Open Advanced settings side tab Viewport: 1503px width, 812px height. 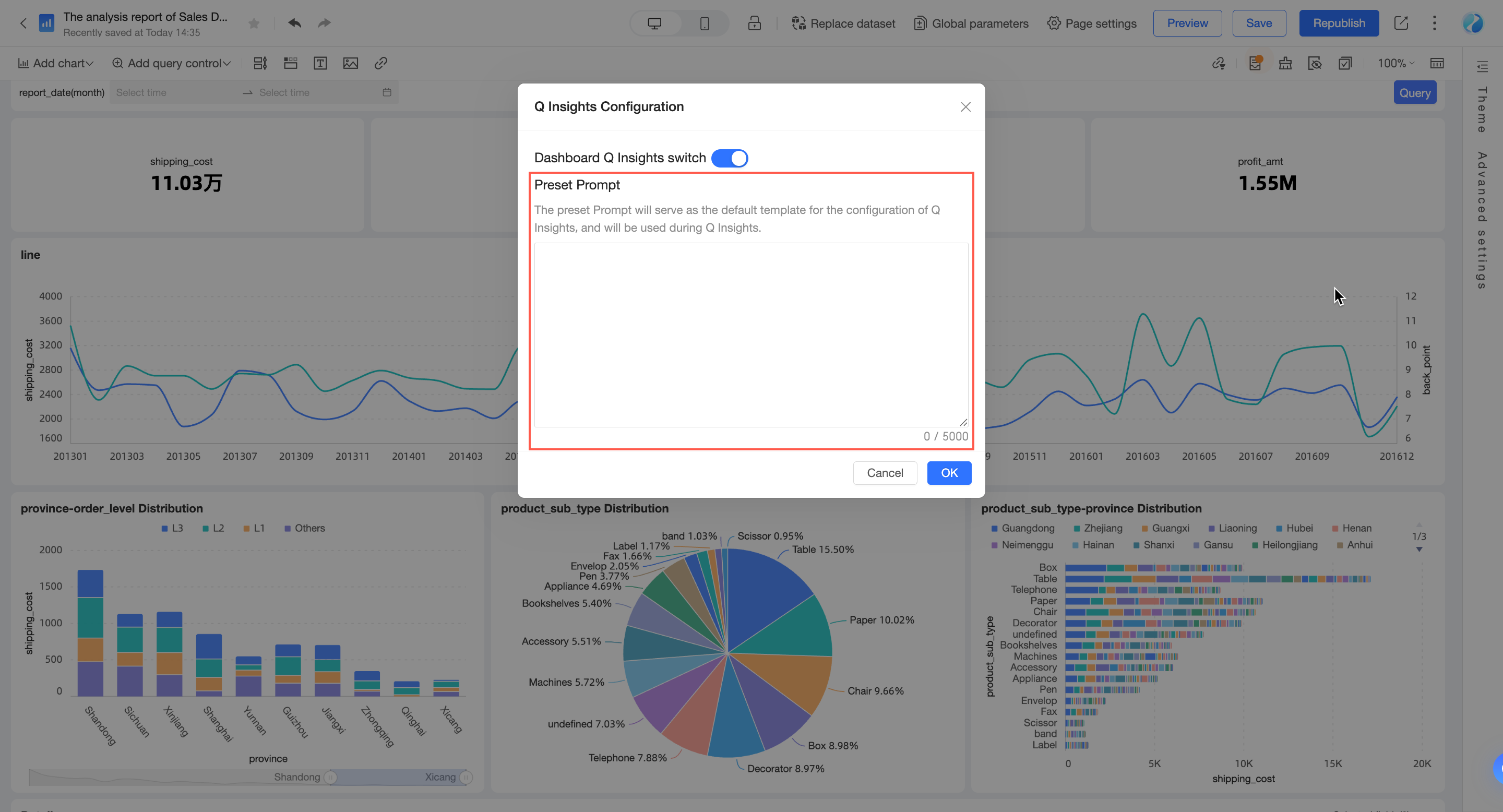[x=1482, y=220]
